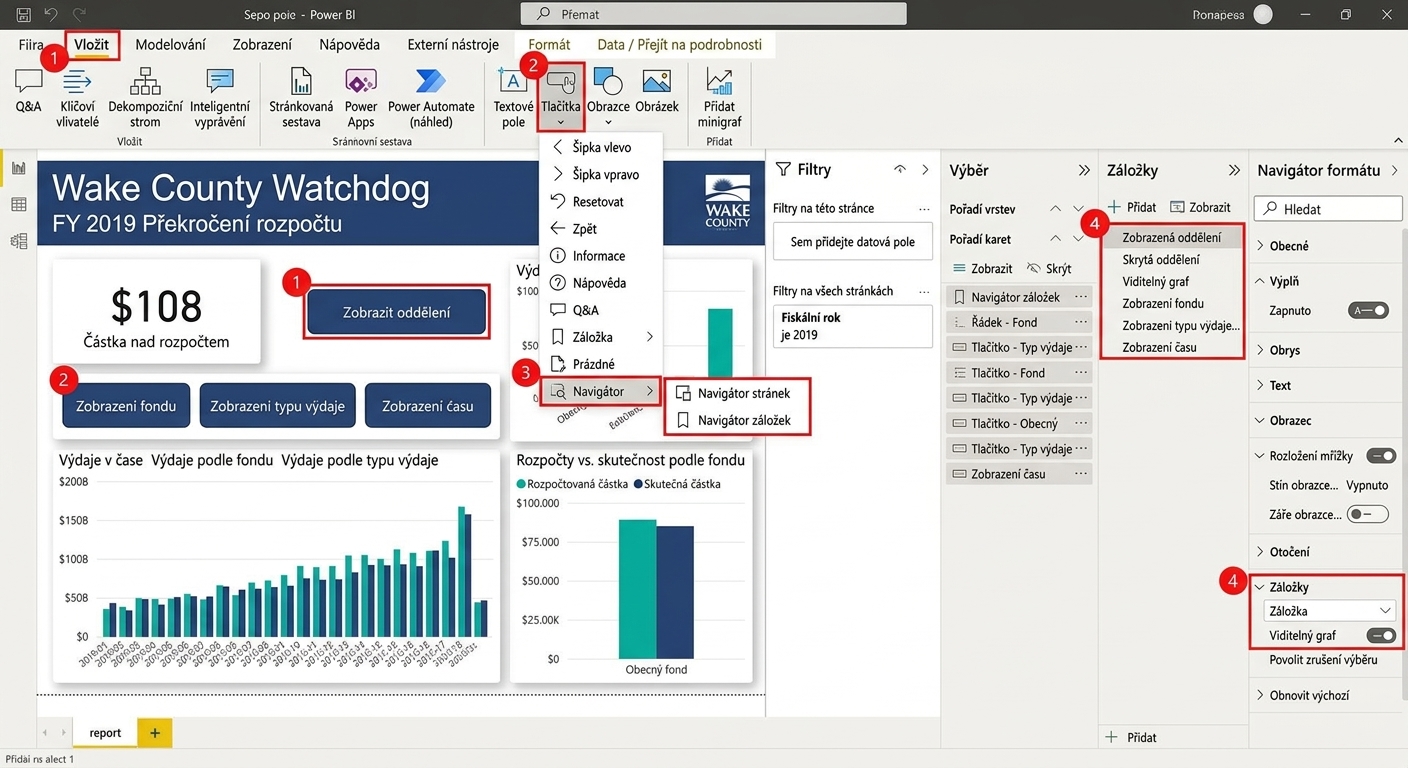Collapse the Výběr pane with double chevron
Viewport: 1408px width, 768px height.
click(1083, 170)
